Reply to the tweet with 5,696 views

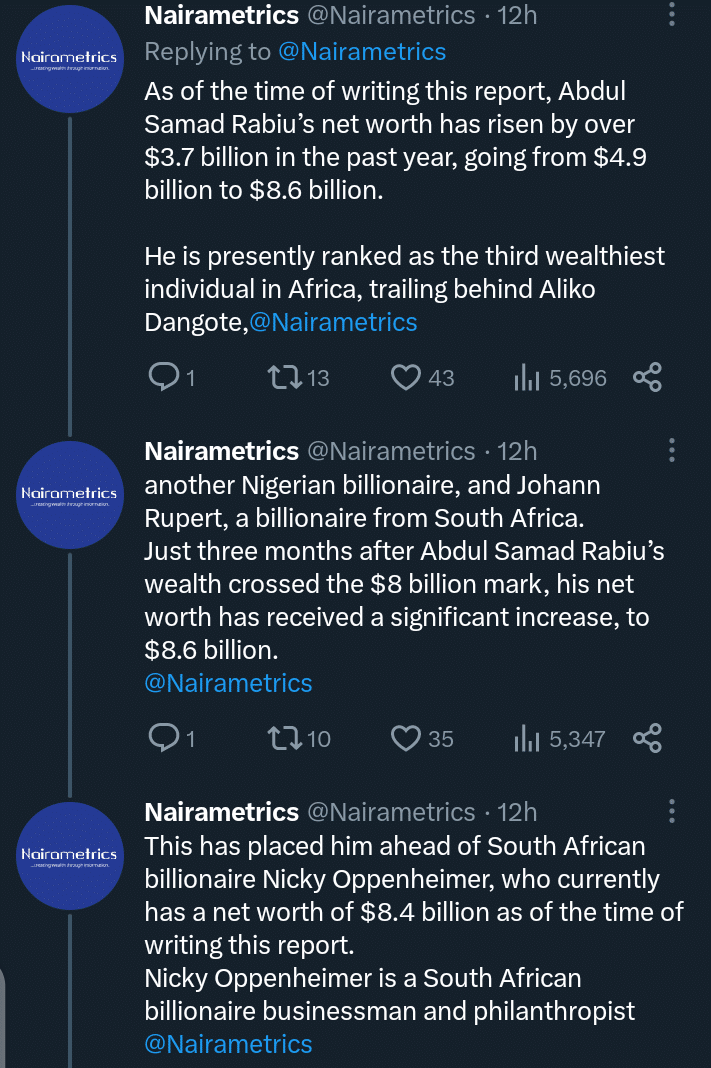(163, 377)
